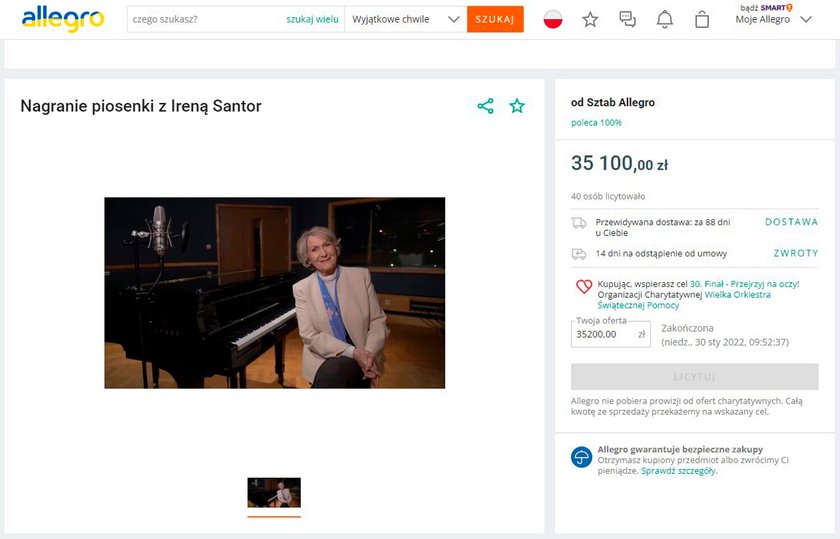Click the blue umbrella buyer protection icon
The height and width of the screenshot is (539, 840).
[x=581, y=457]
